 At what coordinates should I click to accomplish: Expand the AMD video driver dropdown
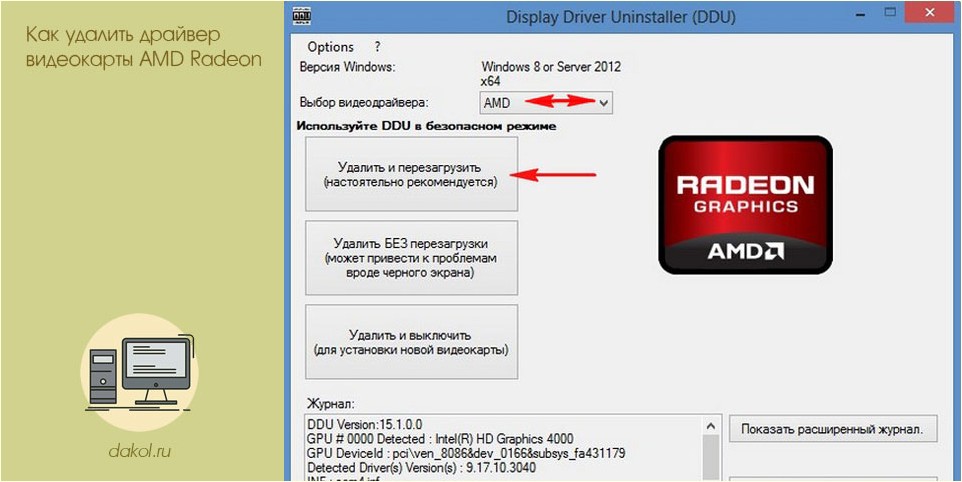coord(545,103)
